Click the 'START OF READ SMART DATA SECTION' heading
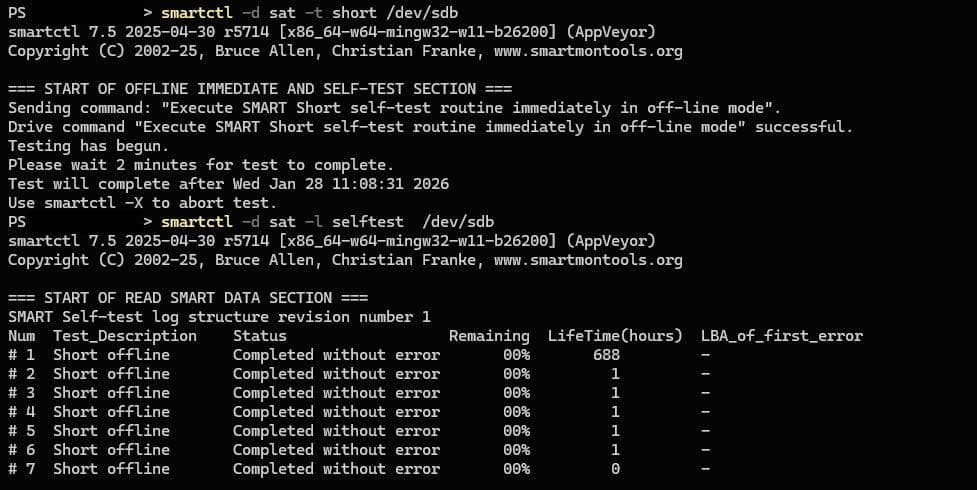Viewport: 977px width, 490px height. [x=188, y=298]
